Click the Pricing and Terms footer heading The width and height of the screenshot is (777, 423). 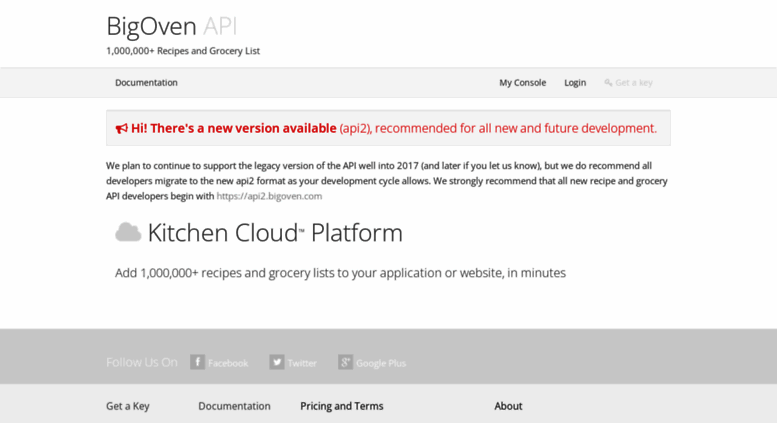coord(342,406)
